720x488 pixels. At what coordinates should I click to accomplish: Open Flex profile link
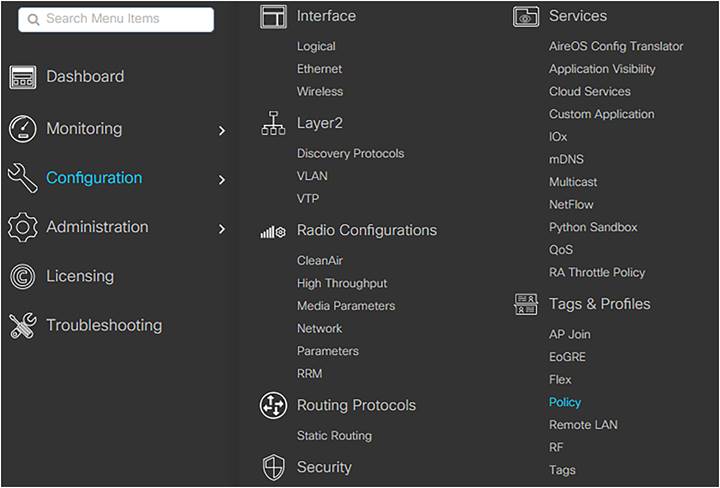click(x=560, y=380)
